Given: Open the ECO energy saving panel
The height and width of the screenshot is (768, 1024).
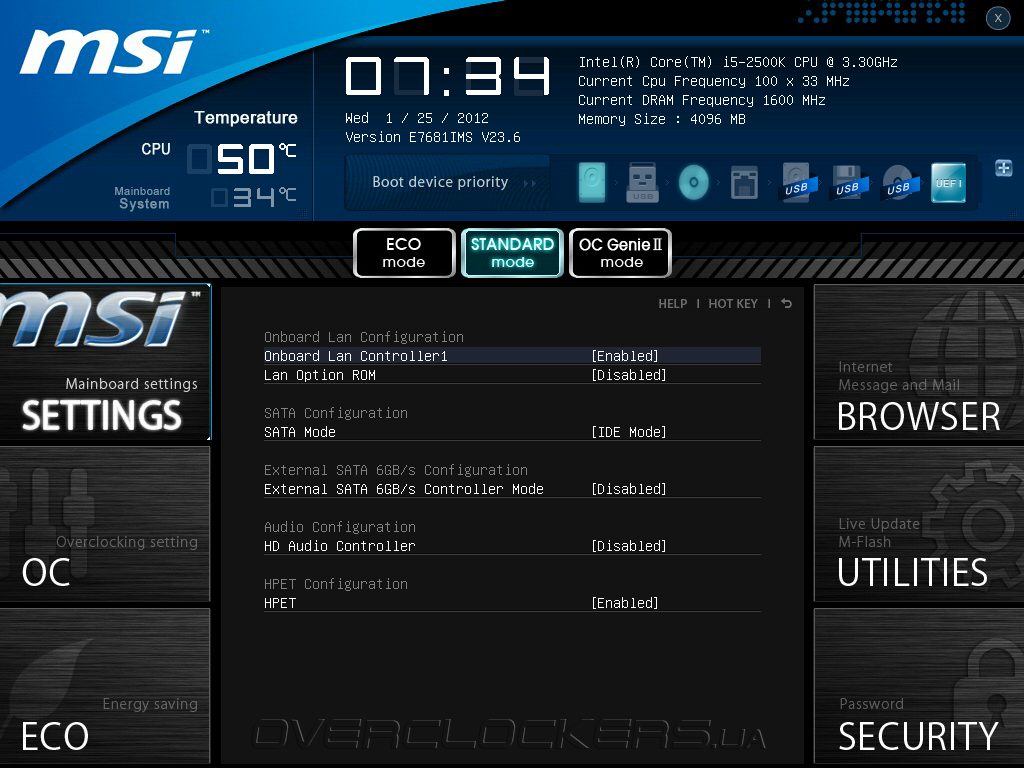Looking at the screenshot, I should pos(105,686).
